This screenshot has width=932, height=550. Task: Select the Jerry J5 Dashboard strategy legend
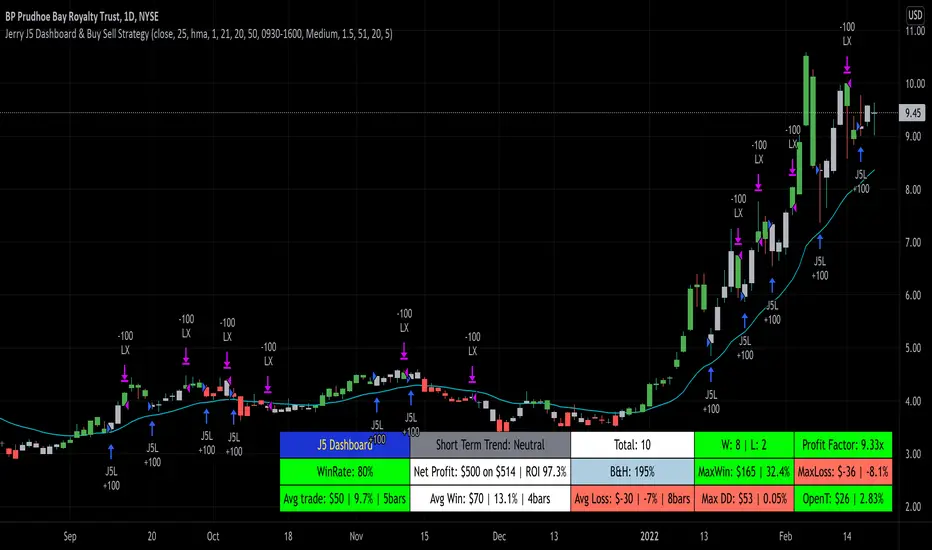pos(199,34)
